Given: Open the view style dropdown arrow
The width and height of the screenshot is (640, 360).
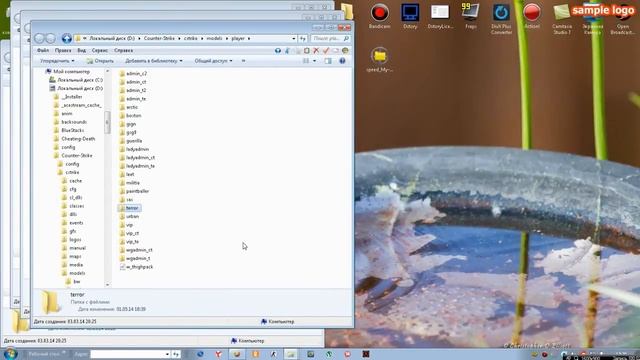Looking at the screenshot, I should pyautogui.click(x=314, y=61).
